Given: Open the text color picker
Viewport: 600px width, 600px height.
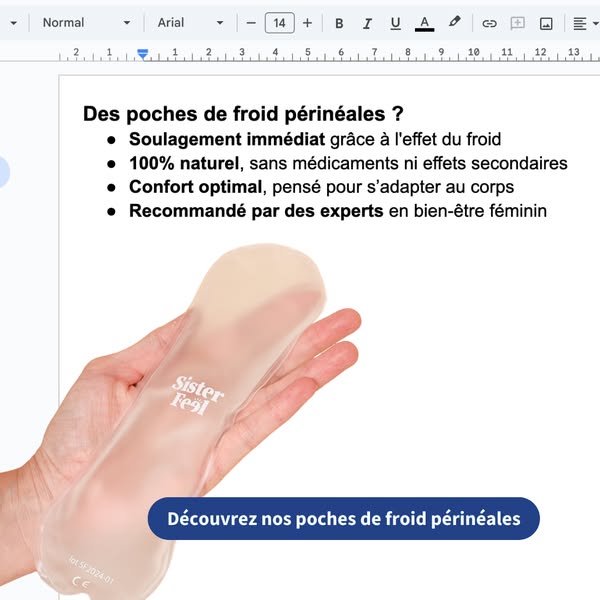Looking at the screenshot, I should point(424,23).
